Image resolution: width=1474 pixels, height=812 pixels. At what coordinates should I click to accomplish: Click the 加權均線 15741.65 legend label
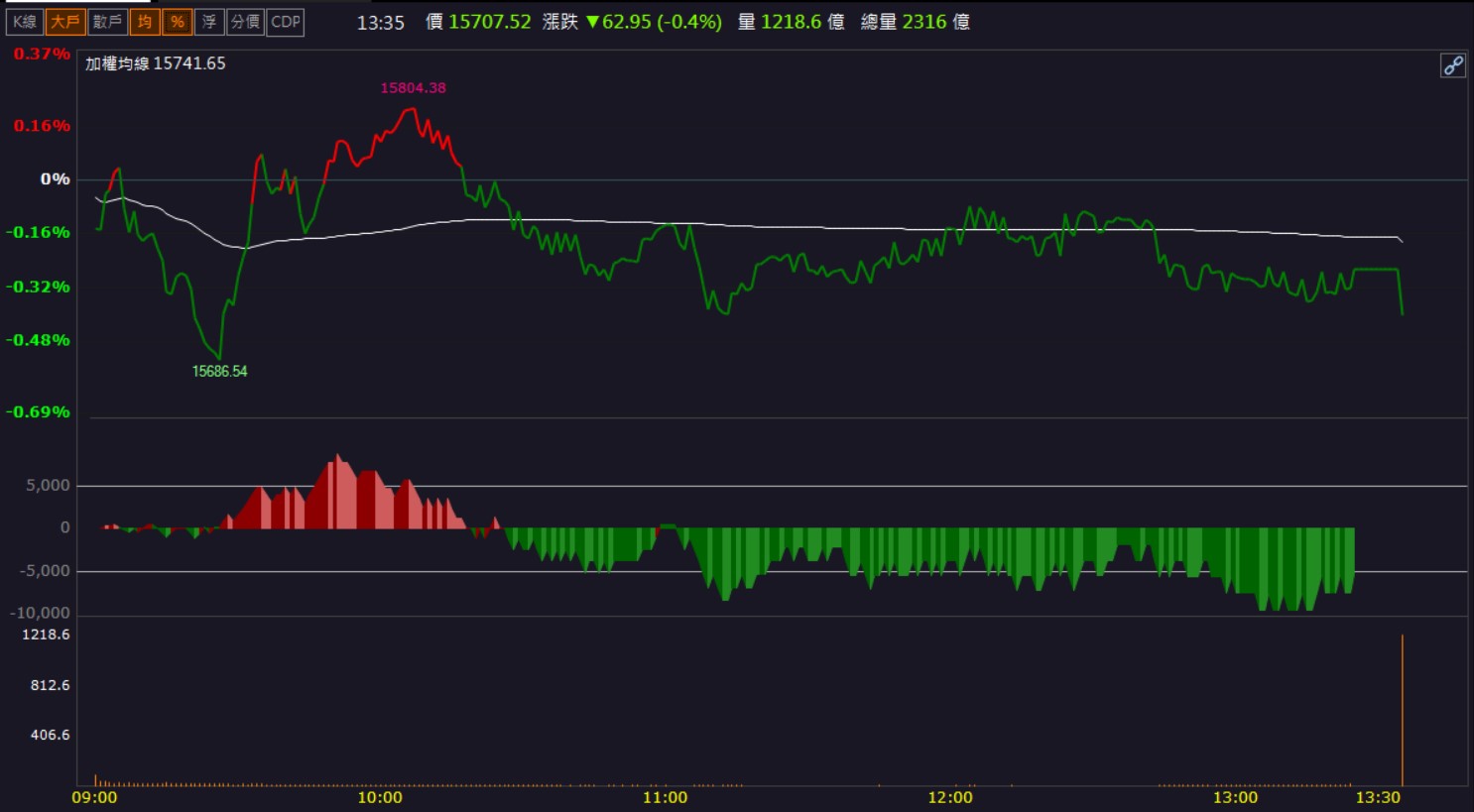pos(156,63)
